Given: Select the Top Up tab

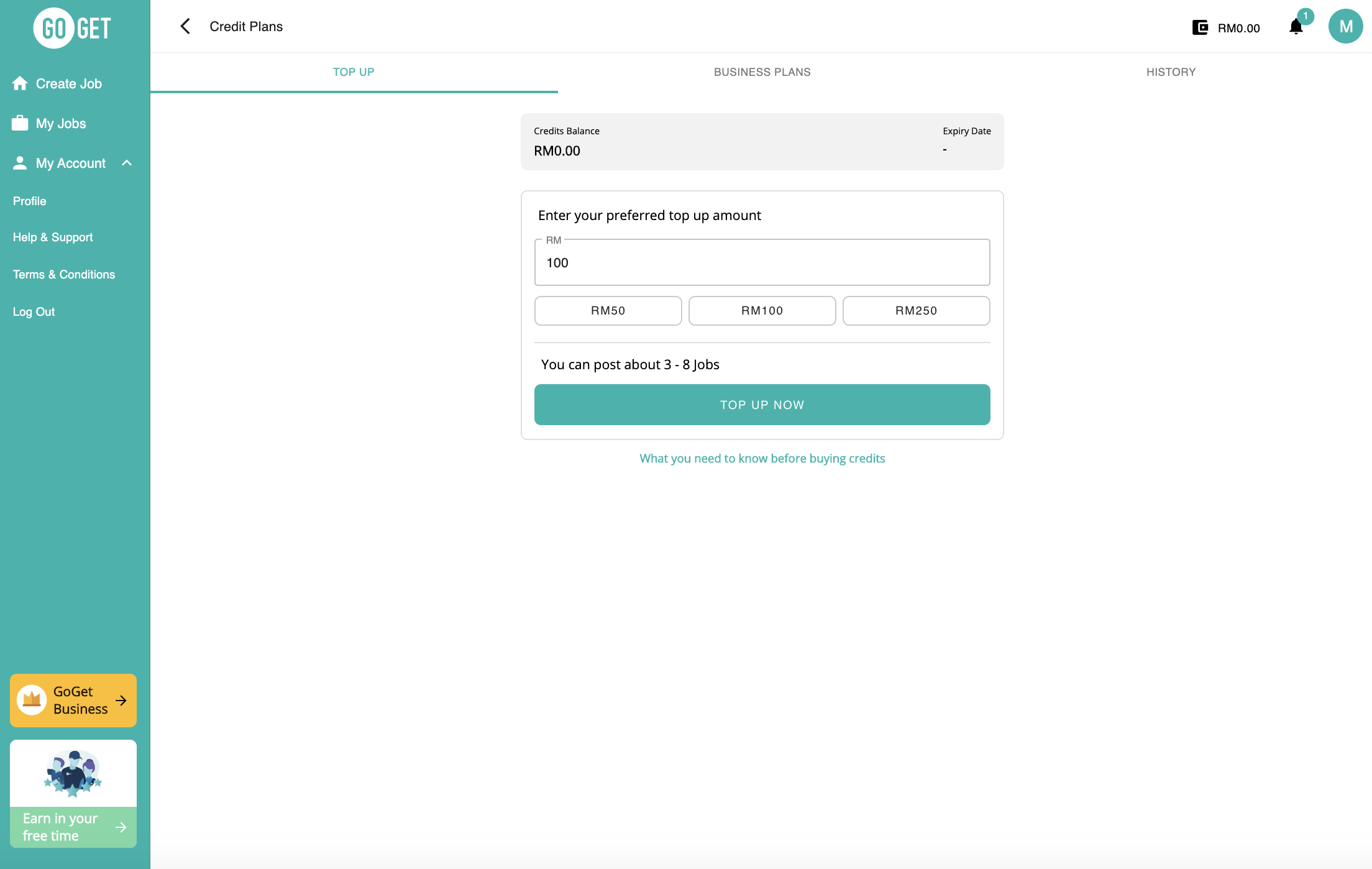Looking at the screenshot, I should 354,72.
